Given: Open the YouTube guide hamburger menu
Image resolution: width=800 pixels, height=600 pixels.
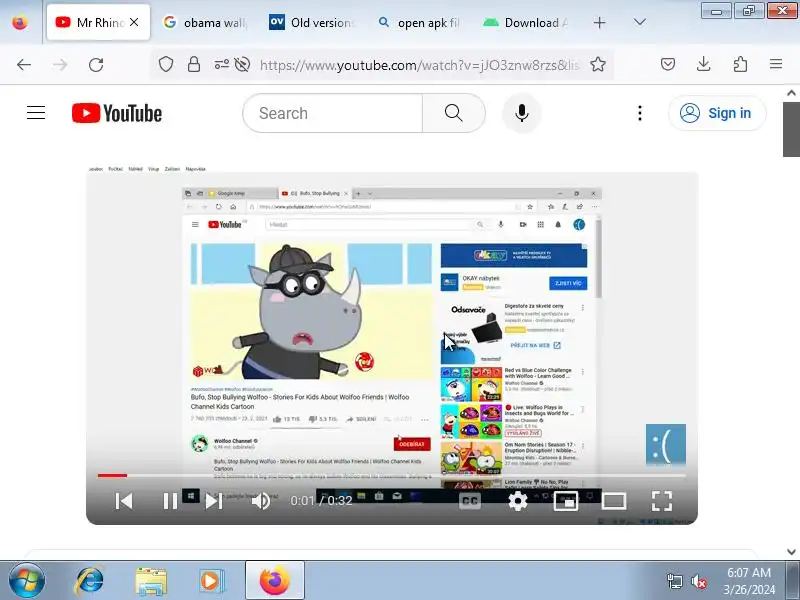Looking at the screenshot, I should (x=36, y=113).
